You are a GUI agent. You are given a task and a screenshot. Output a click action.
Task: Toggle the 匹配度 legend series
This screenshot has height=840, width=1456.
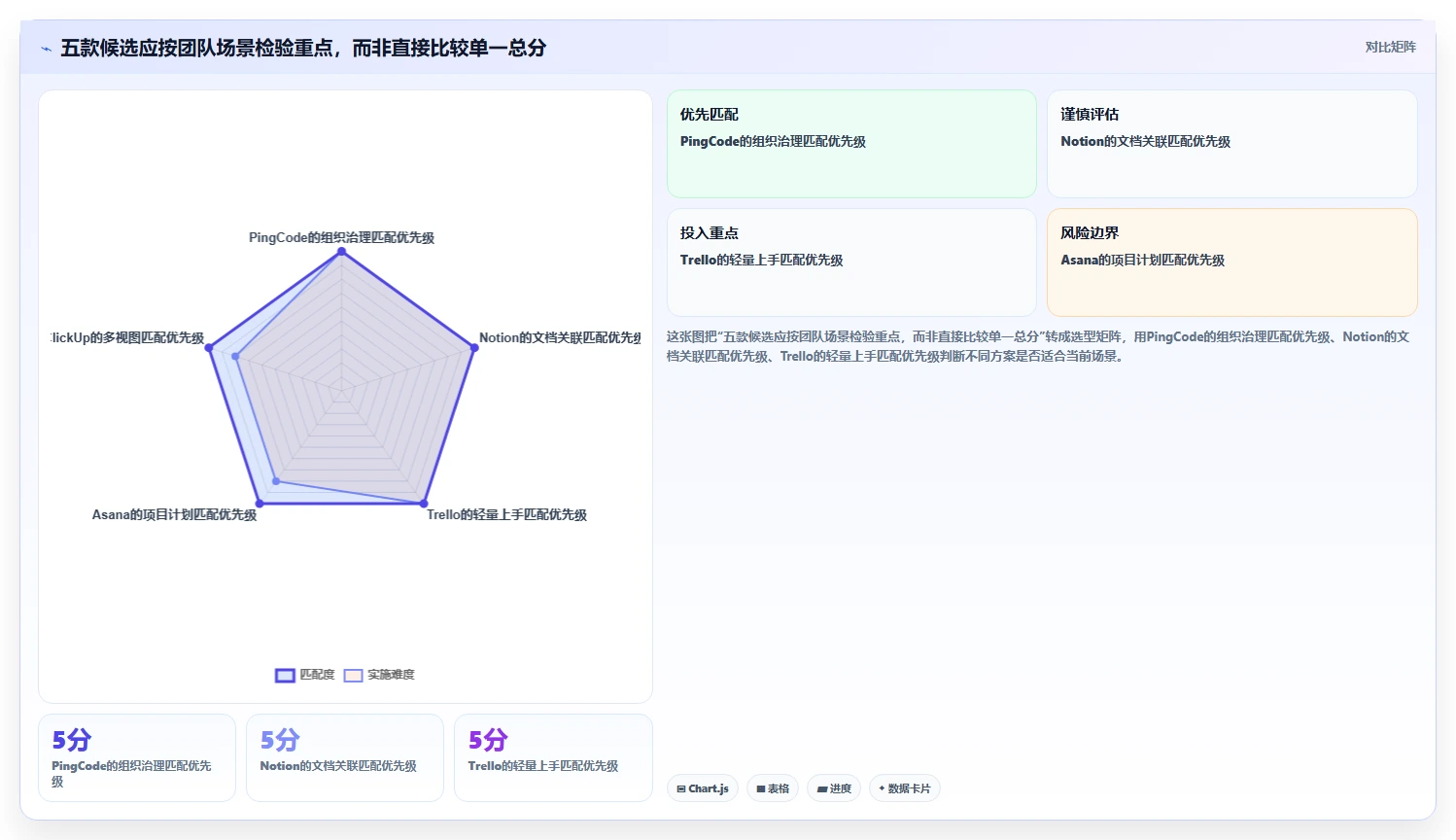point(304,675)
